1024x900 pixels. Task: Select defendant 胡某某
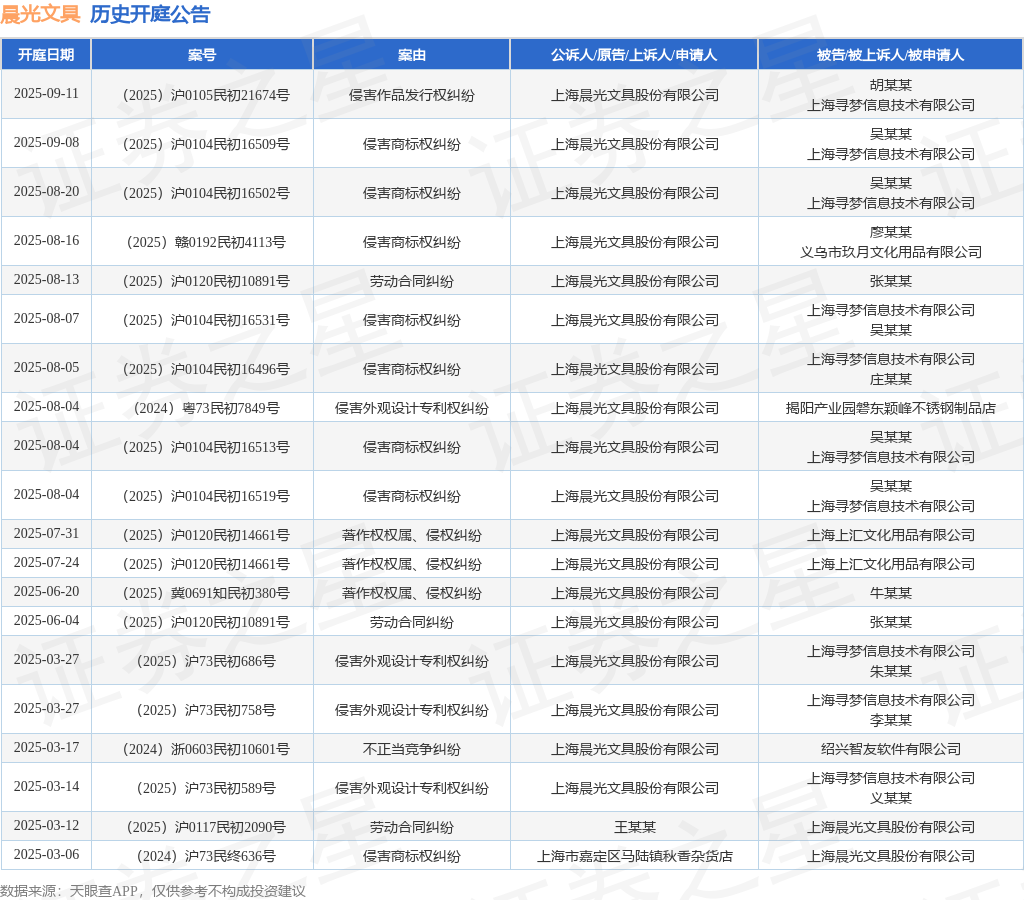pos(891,85)
